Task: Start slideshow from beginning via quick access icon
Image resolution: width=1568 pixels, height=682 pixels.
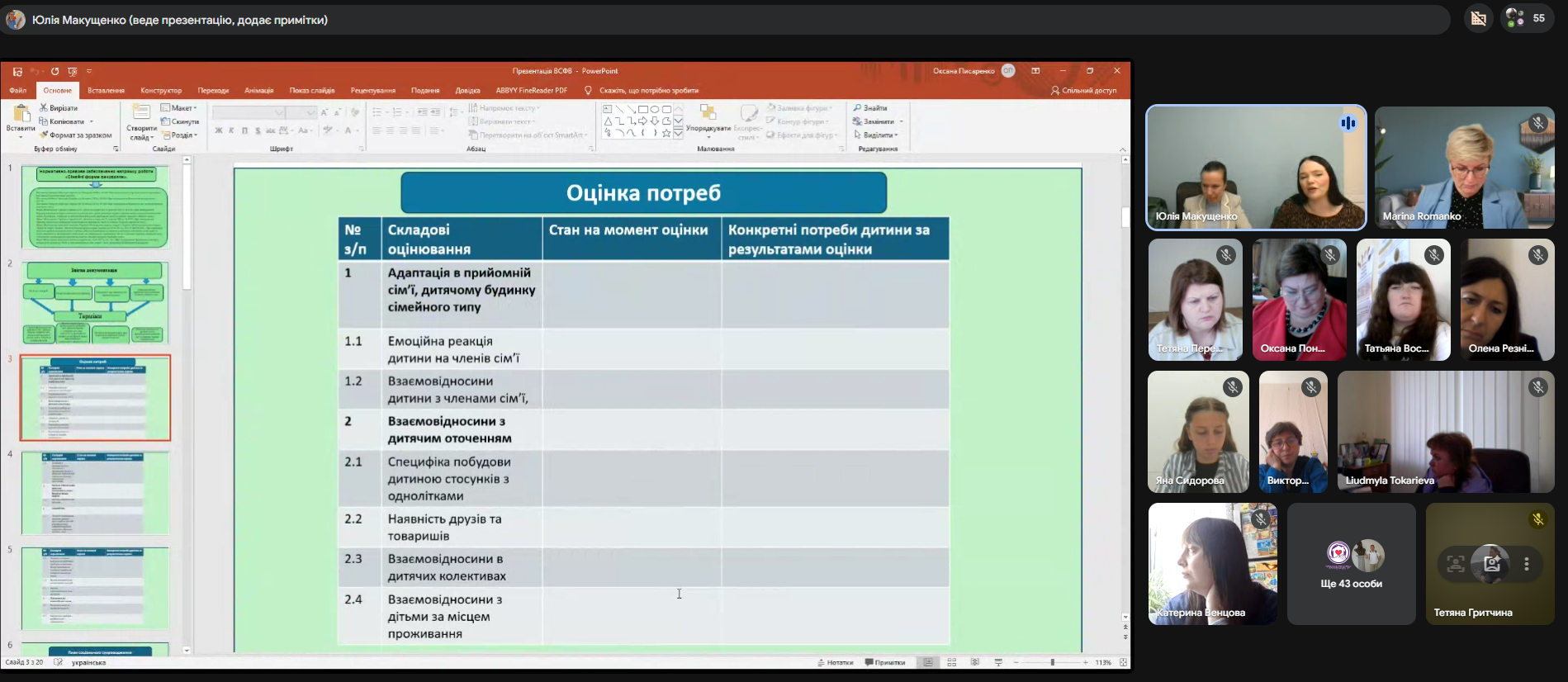Action: point(73,72)
